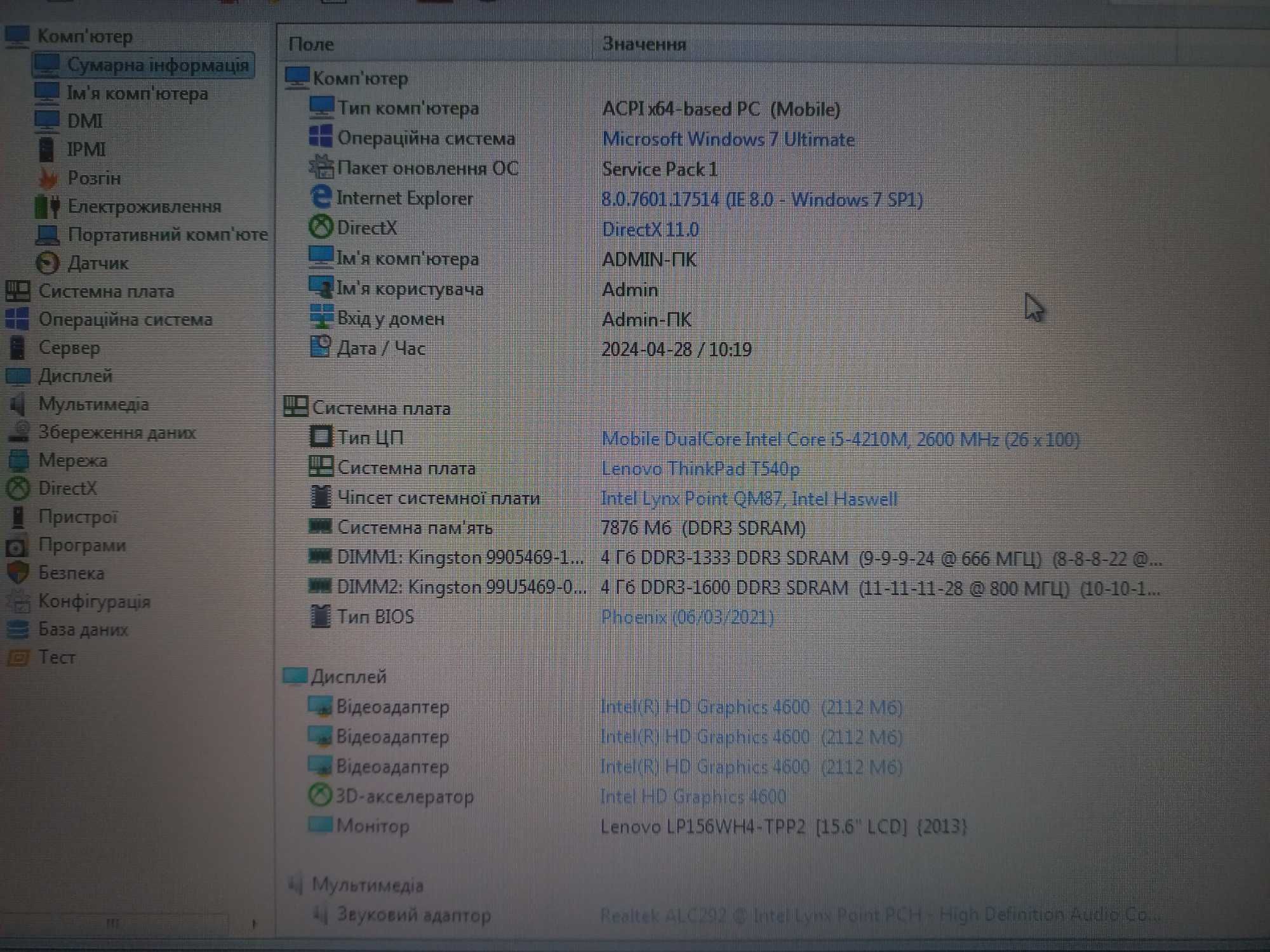Click the Конфігурація icon
The image size is (1270, 952).
(18, 601)
